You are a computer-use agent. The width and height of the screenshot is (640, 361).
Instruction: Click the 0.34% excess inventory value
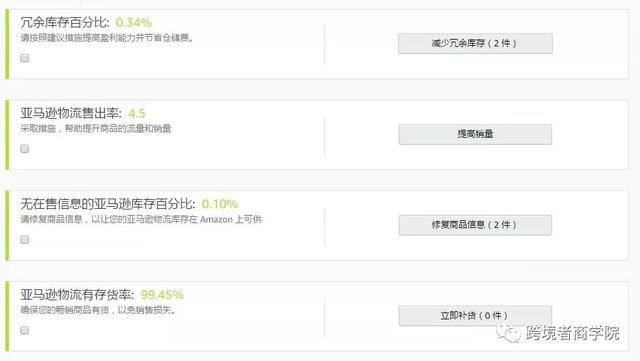click(x=134, y=22)
